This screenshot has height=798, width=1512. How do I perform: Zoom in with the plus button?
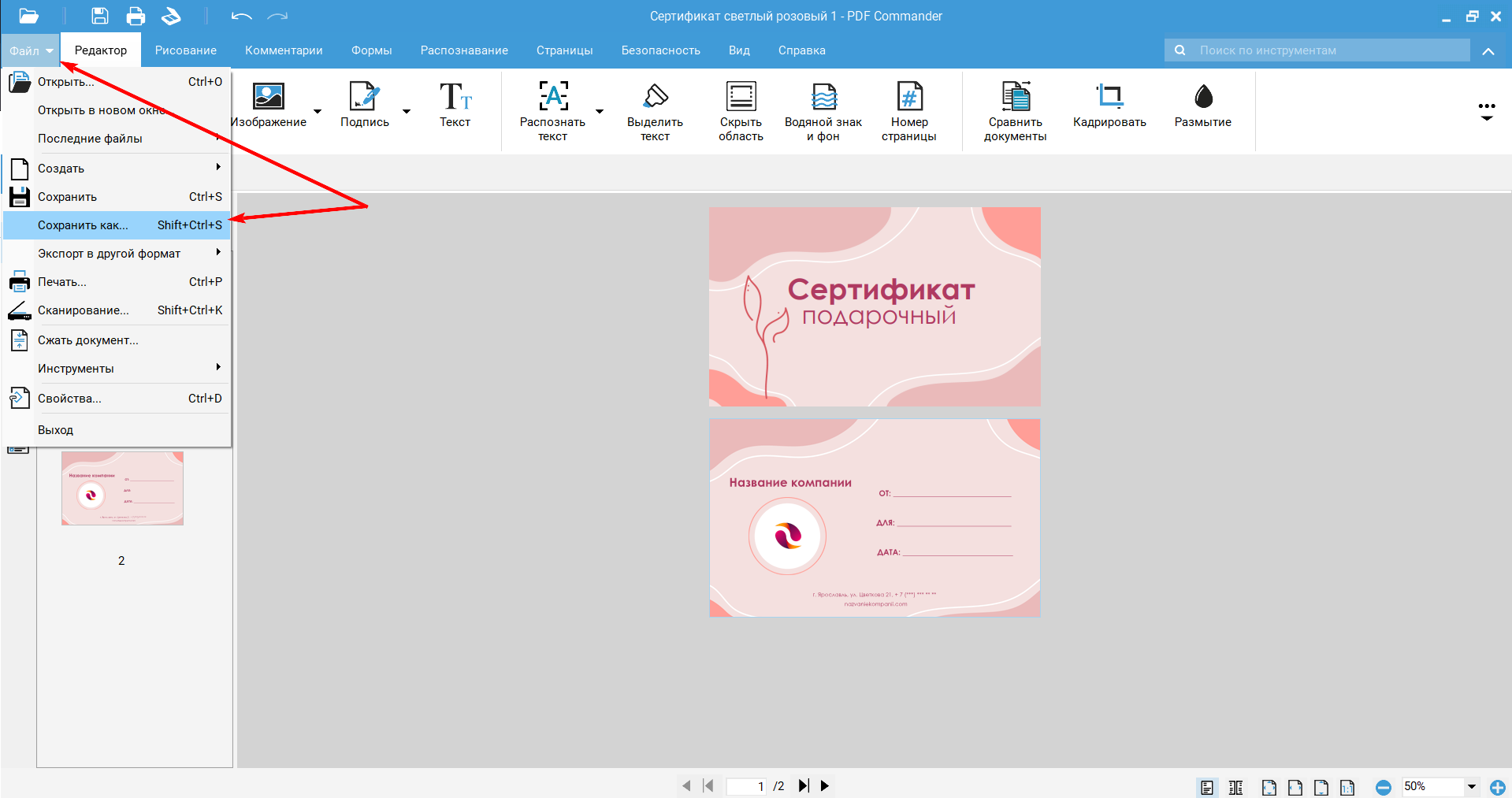(x=1497, y=787)
